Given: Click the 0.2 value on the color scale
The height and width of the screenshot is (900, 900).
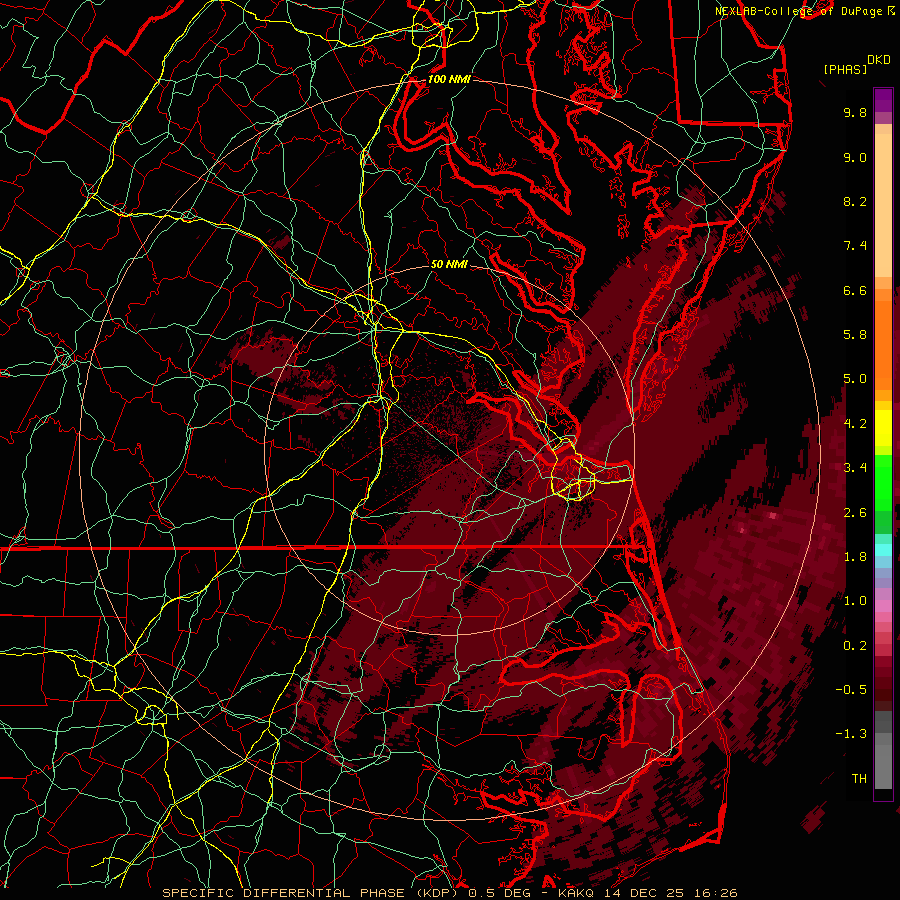Looking at the screenshot, I should [x=855, y=645].
